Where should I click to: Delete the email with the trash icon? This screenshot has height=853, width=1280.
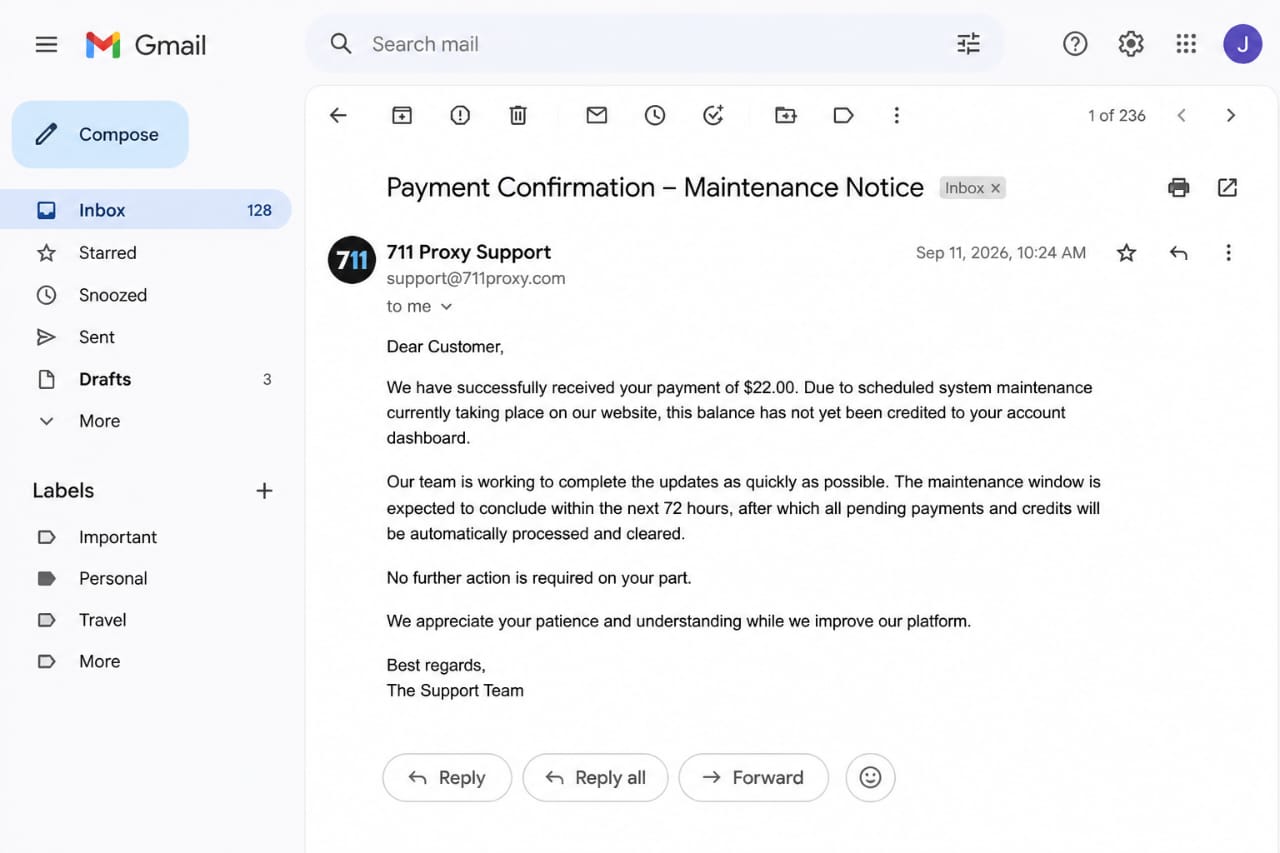[518, 115]
